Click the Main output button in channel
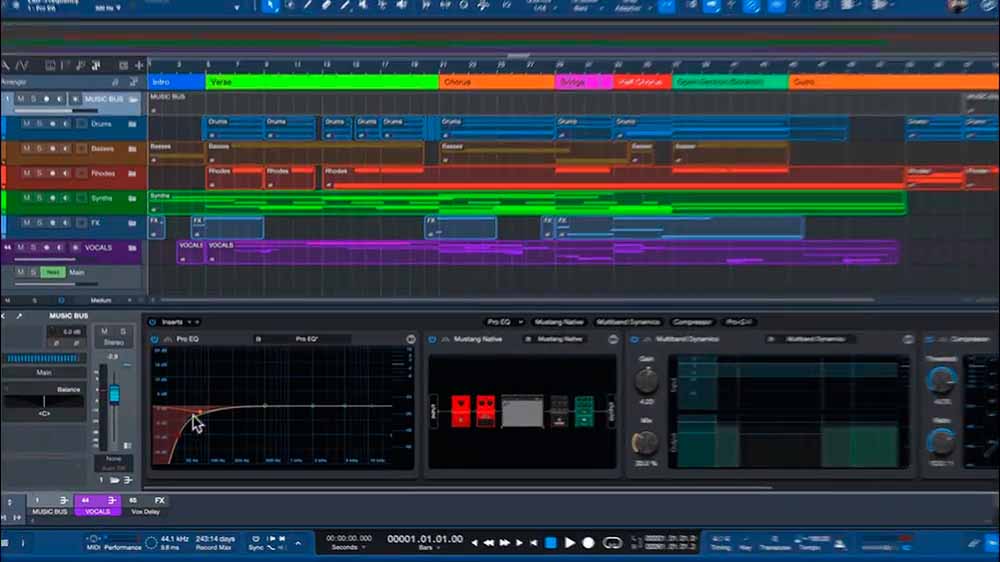Screen dimensions: 1000x562 pos(44,373)
